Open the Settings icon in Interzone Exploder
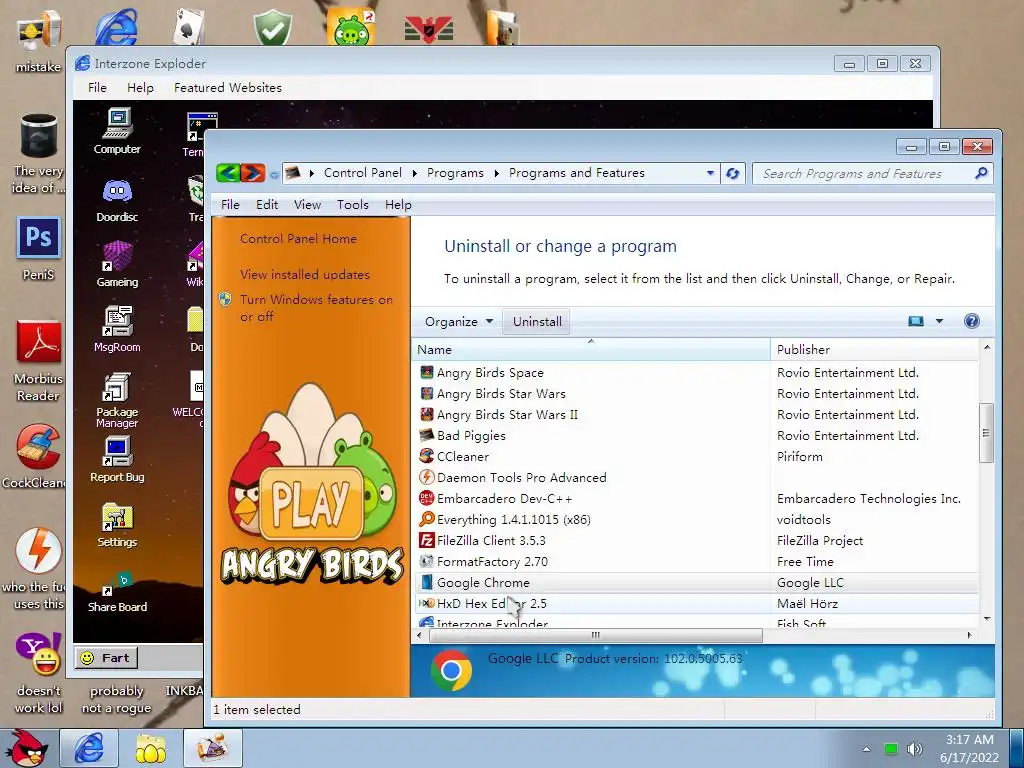This screenshot has height=768, width=1024. (118, 524)
